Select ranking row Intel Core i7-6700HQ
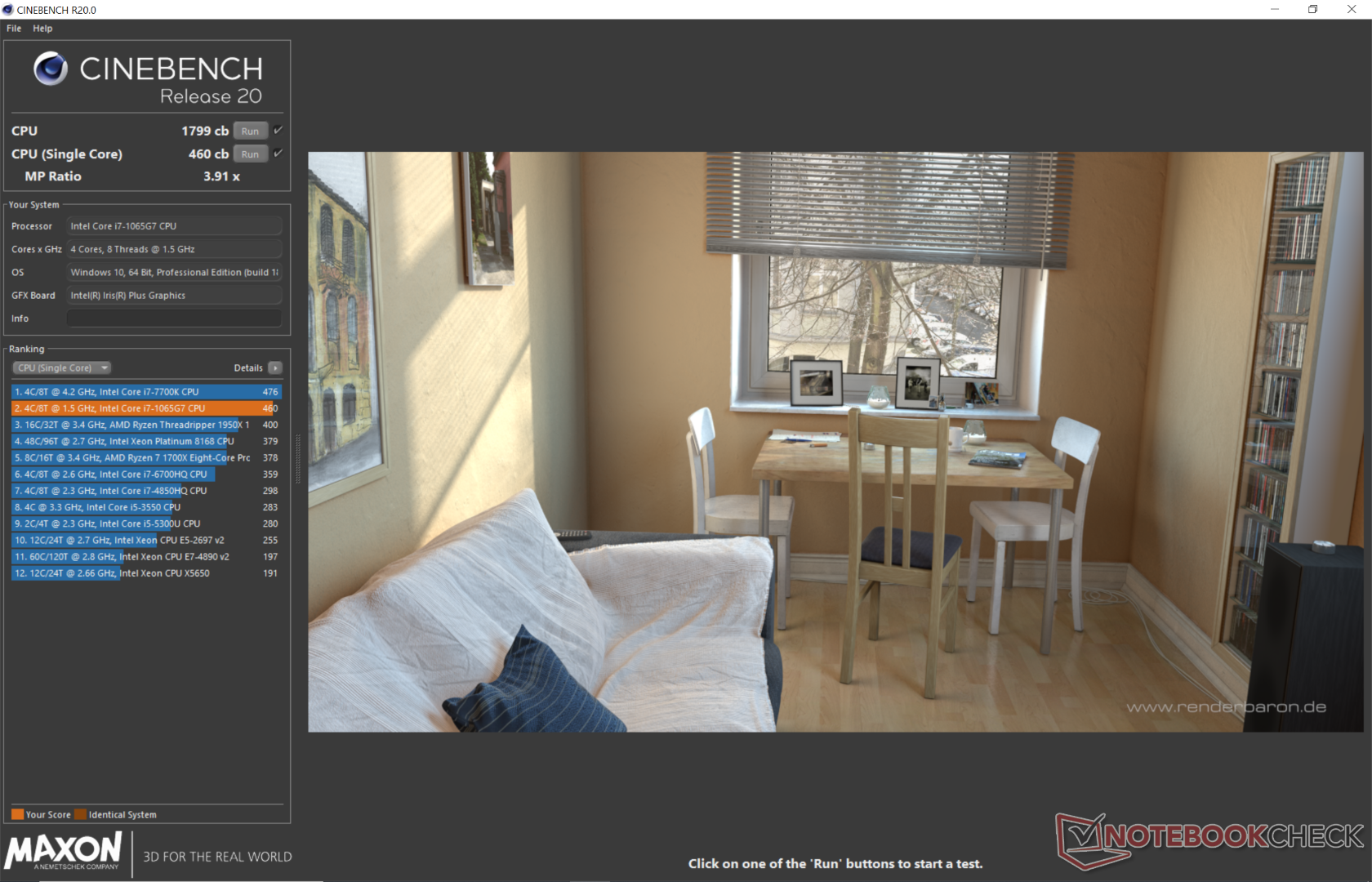Viewport: 1372px width, 882px height. 147,474
